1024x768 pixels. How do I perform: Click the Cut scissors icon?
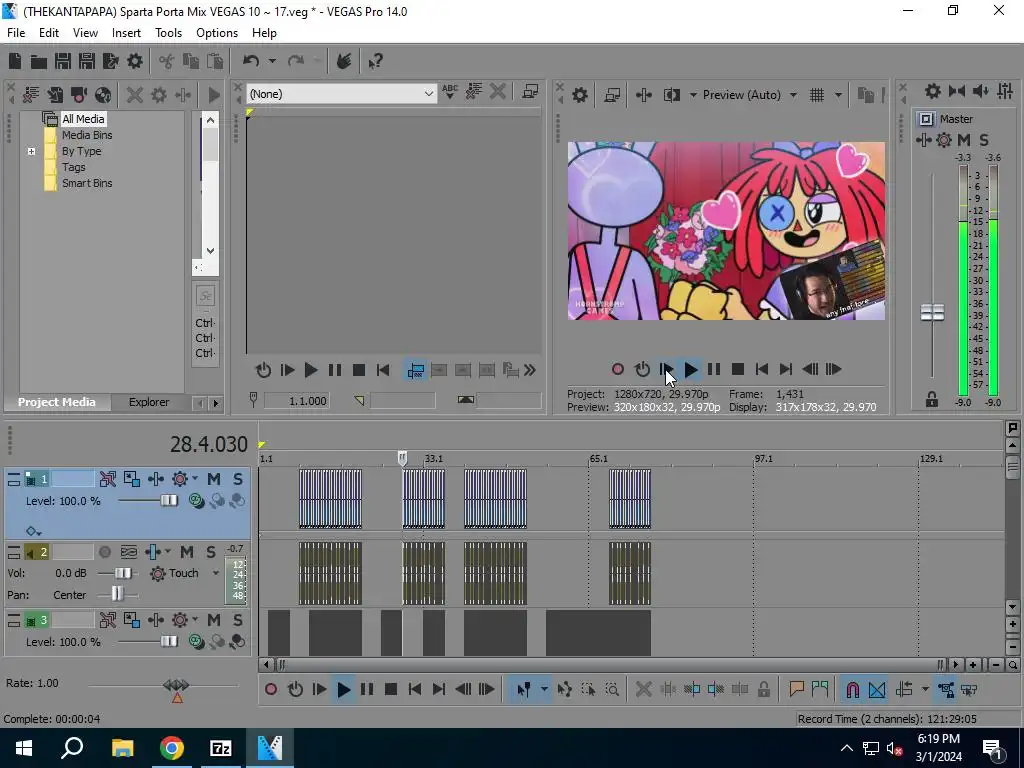click(x=166, y=61)
